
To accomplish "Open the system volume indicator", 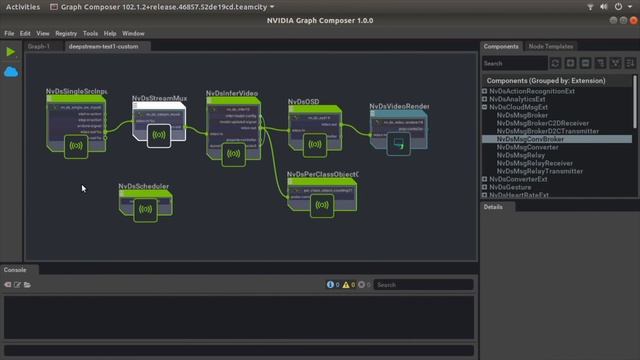I will [x=604, y=7].
